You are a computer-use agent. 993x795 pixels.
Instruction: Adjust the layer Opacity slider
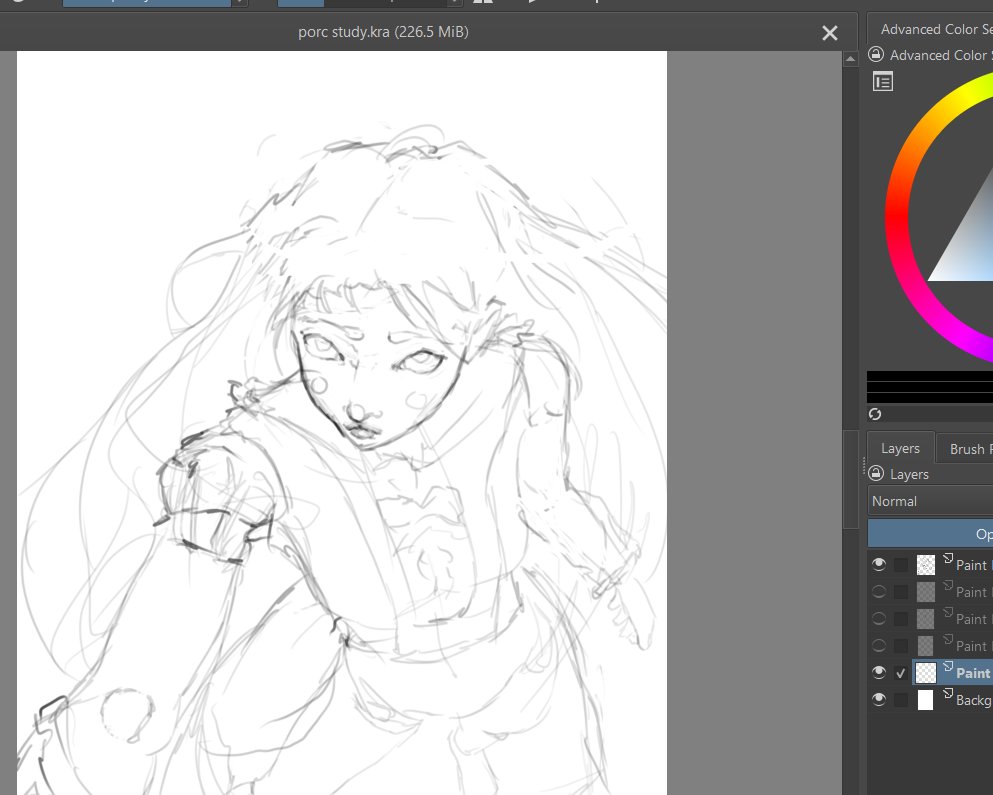tap(930, 534)
